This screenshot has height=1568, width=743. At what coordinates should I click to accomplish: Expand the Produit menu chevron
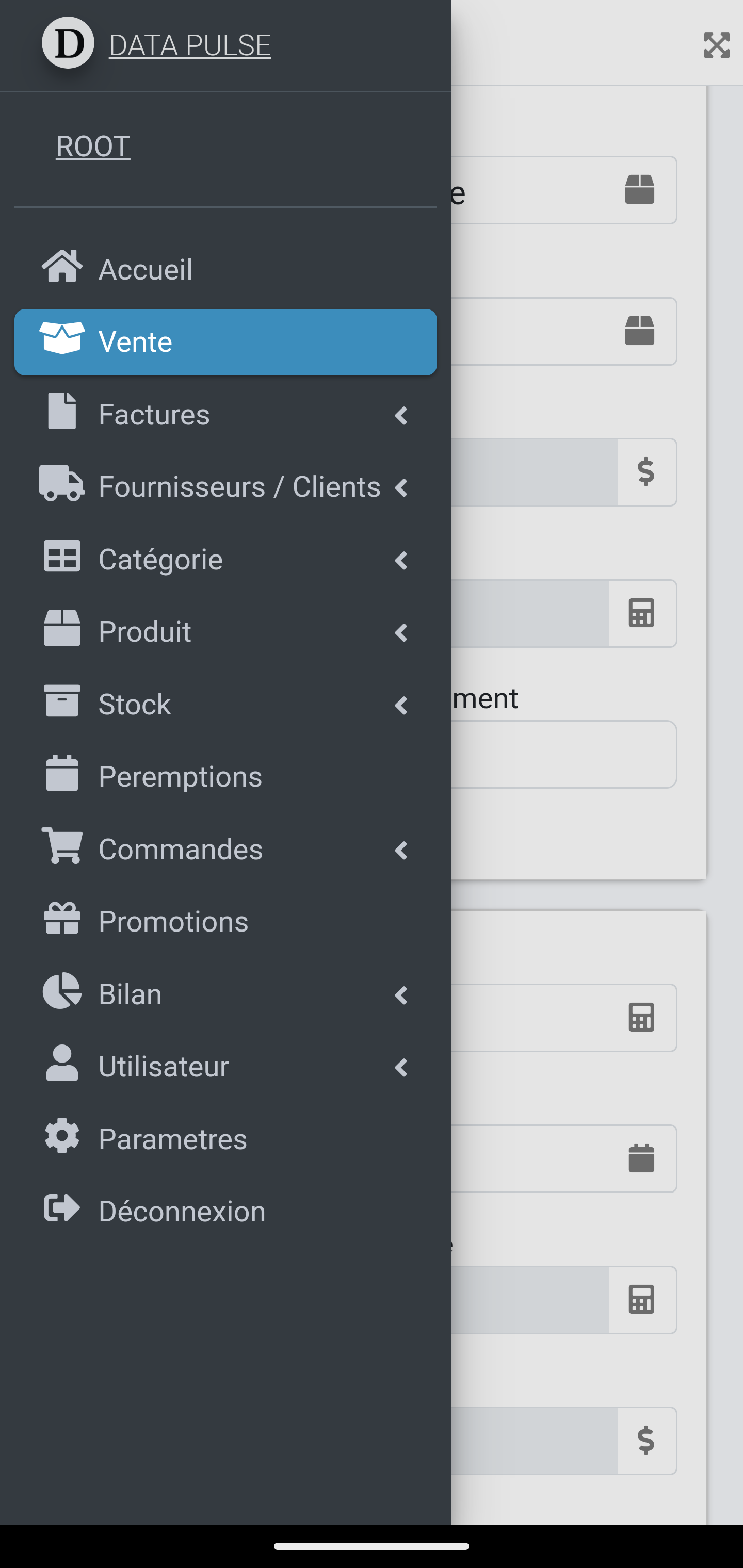tap(401, 633)
